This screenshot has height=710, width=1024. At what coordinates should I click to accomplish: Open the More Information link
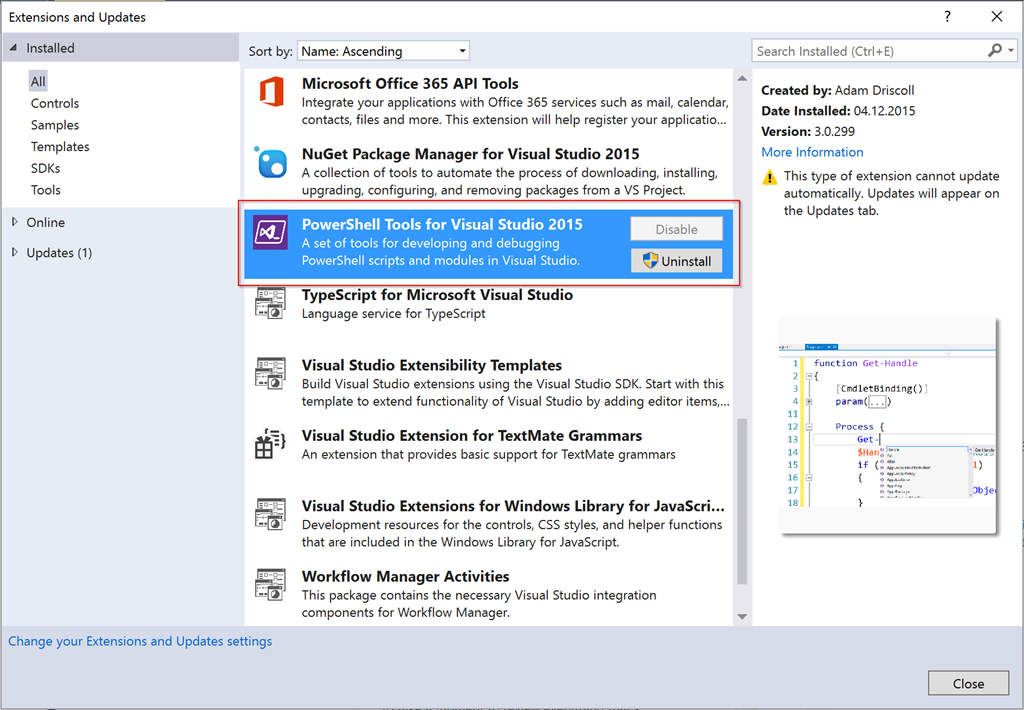click(812, 152)
